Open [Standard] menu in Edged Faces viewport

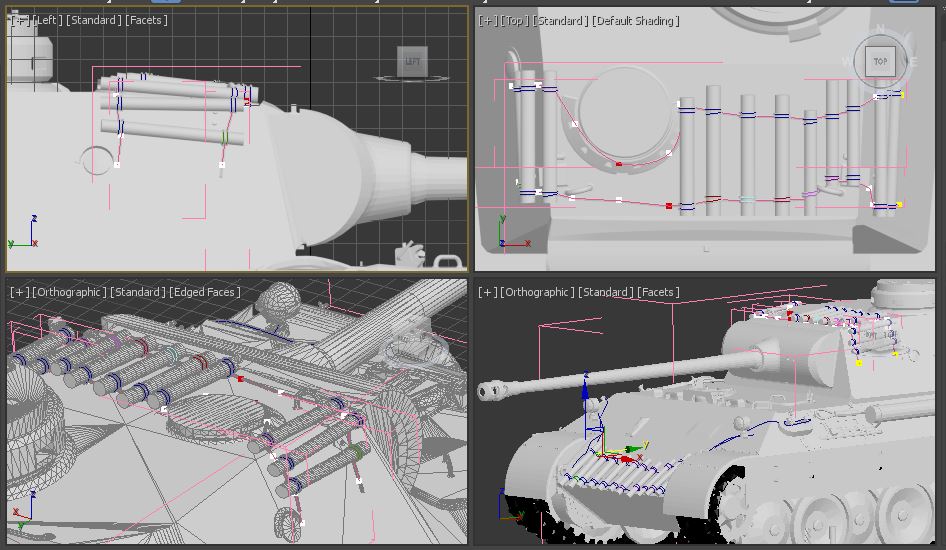tap(137, 292)
